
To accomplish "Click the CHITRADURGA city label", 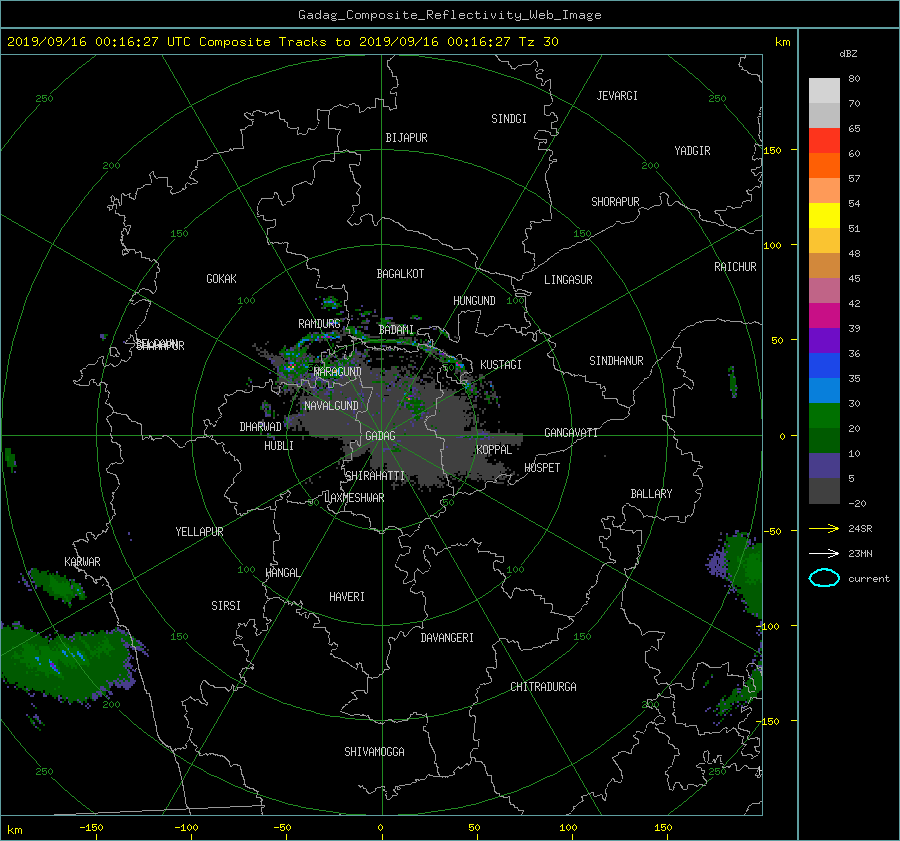I will [543, 687].
